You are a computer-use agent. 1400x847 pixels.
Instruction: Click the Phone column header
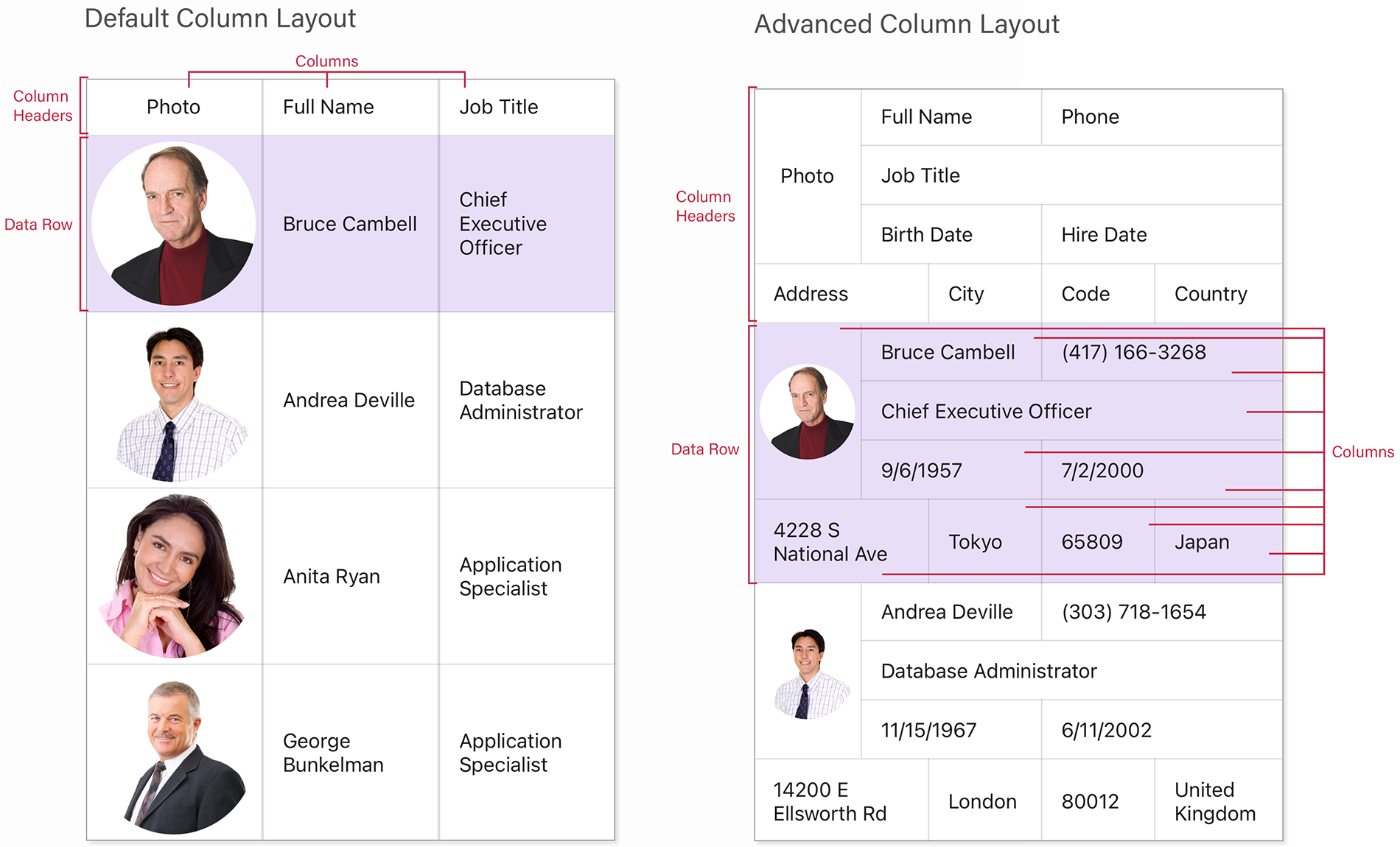1090,117
